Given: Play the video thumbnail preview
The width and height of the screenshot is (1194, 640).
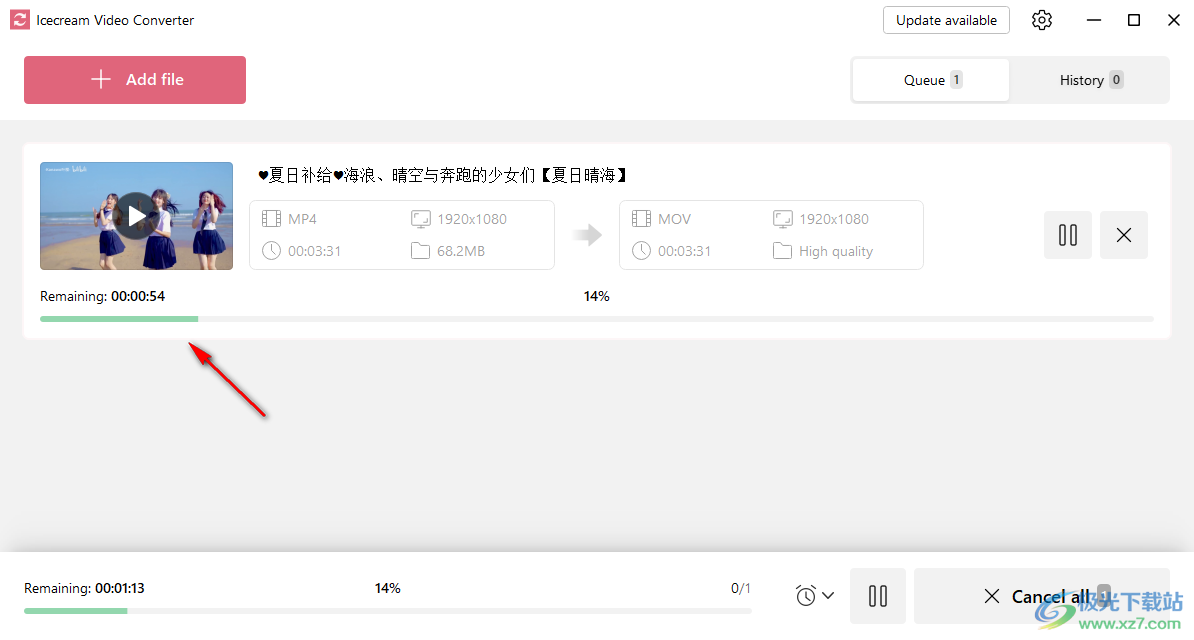Looking at the screenshot, I should click(136, 216).
